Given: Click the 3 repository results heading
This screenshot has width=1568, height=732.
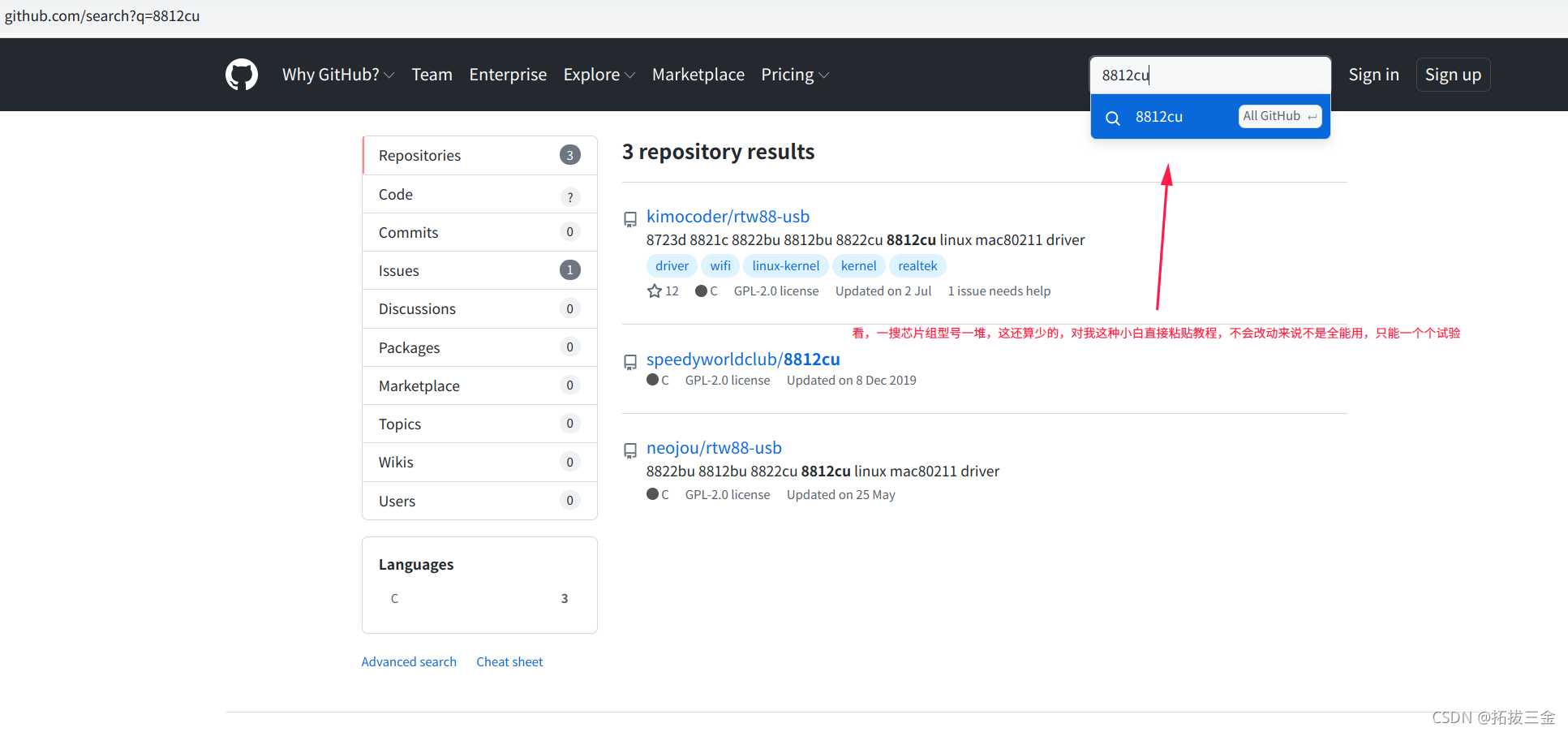Looking at the screenshot, I should [718, 152].
